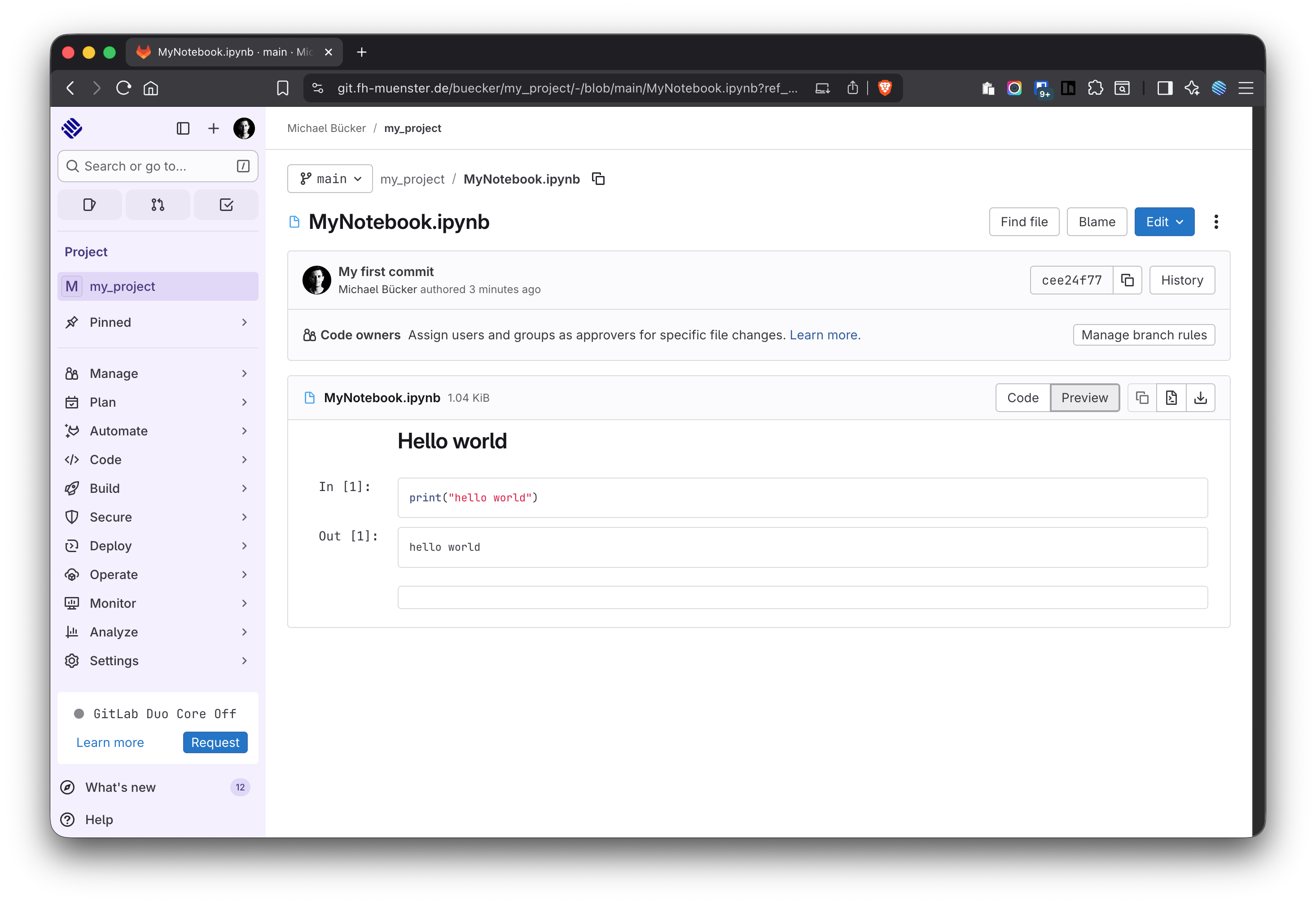Click the History button
1316x904 pixels.
pos(1181,281)
